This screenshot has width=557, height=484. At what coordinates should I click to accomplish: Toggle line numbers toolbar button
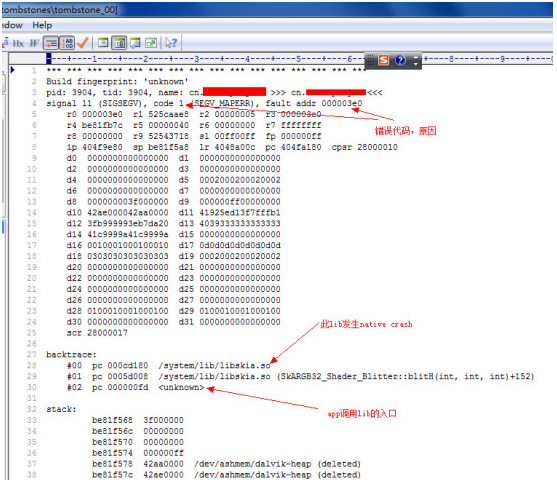(67, 43)
